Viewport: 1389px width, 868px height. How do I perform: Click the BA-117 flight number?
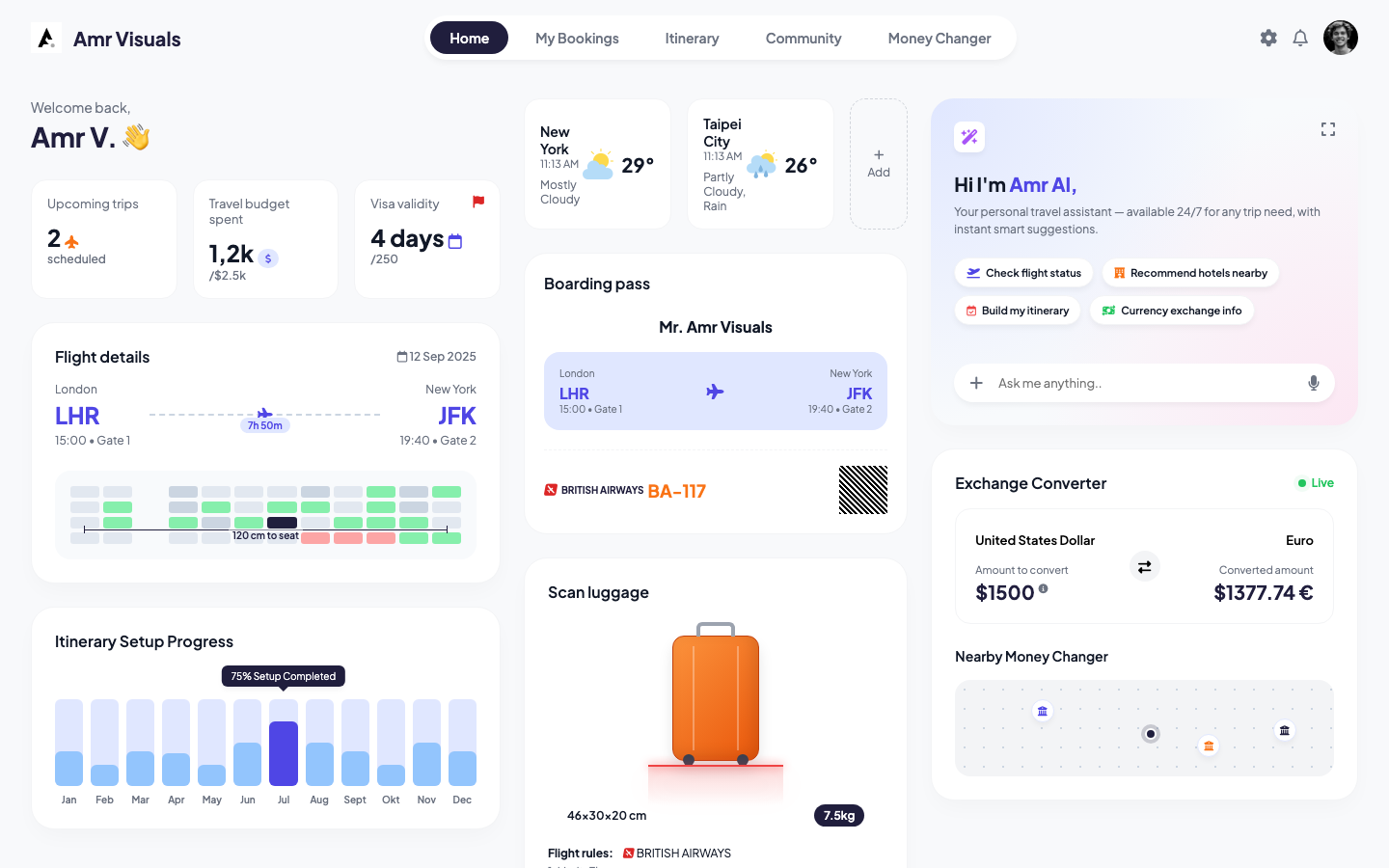point(677,491)
